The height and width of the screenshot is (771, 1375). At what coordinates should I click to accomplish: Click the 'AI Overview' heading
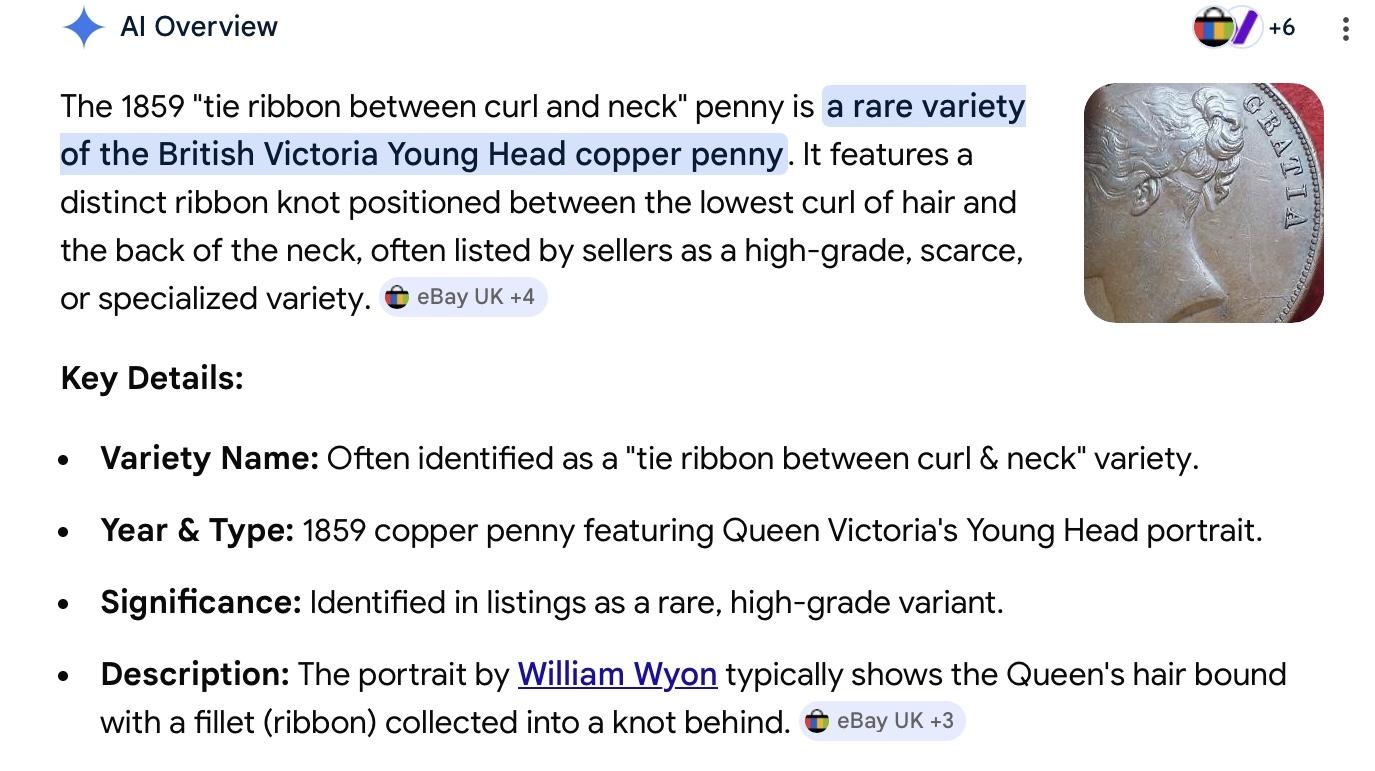(x=199, y=27)
